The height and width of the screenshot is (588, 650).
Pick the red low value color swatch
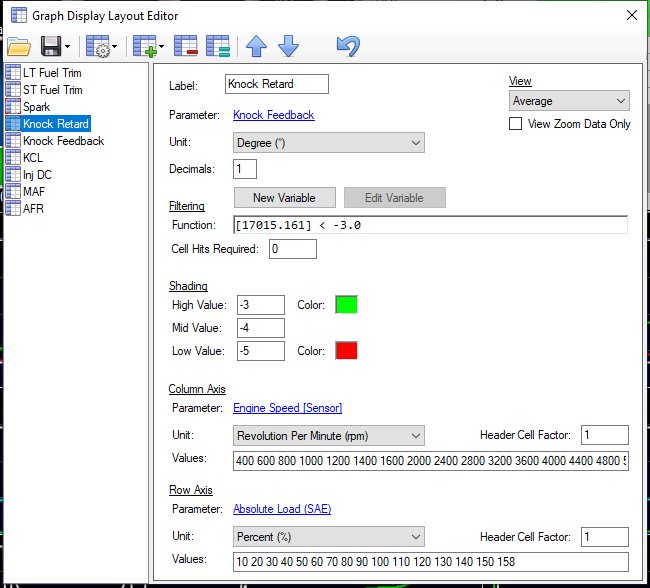(346, 351)
